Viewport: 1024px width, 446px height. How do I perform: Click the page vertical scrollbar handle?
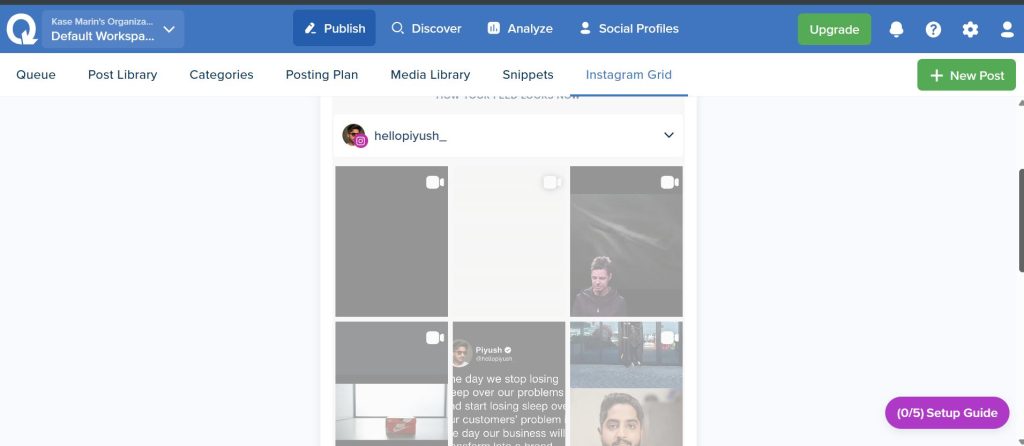point(1021,220)
